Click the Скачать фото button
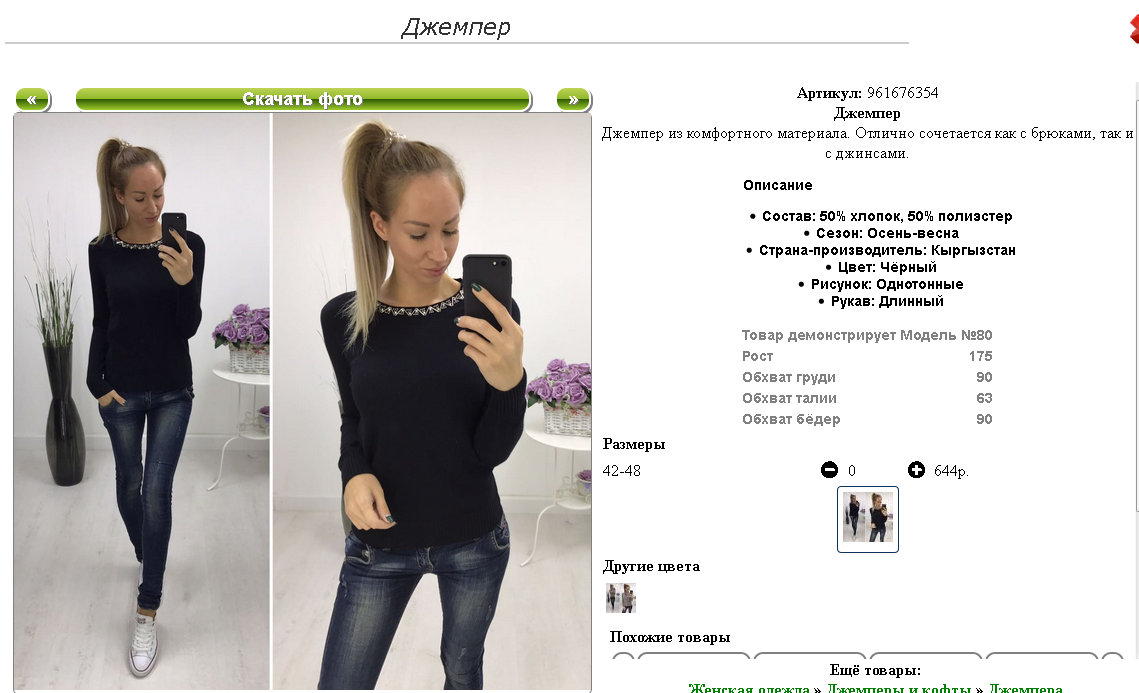1139x693 pixels. 303,100
